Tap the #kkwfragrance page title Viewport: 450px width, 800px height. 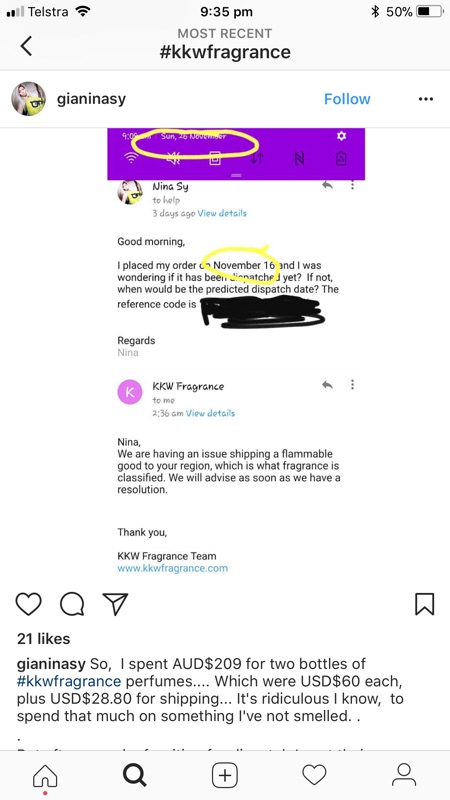click(x=225, y=52)
